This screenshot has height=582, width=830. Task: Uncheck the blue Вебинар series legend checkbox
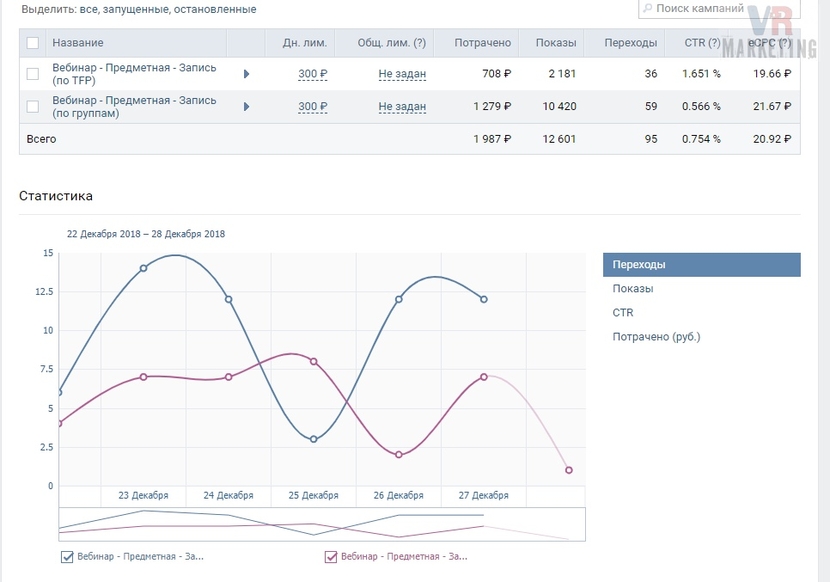(x=67, y=557)
